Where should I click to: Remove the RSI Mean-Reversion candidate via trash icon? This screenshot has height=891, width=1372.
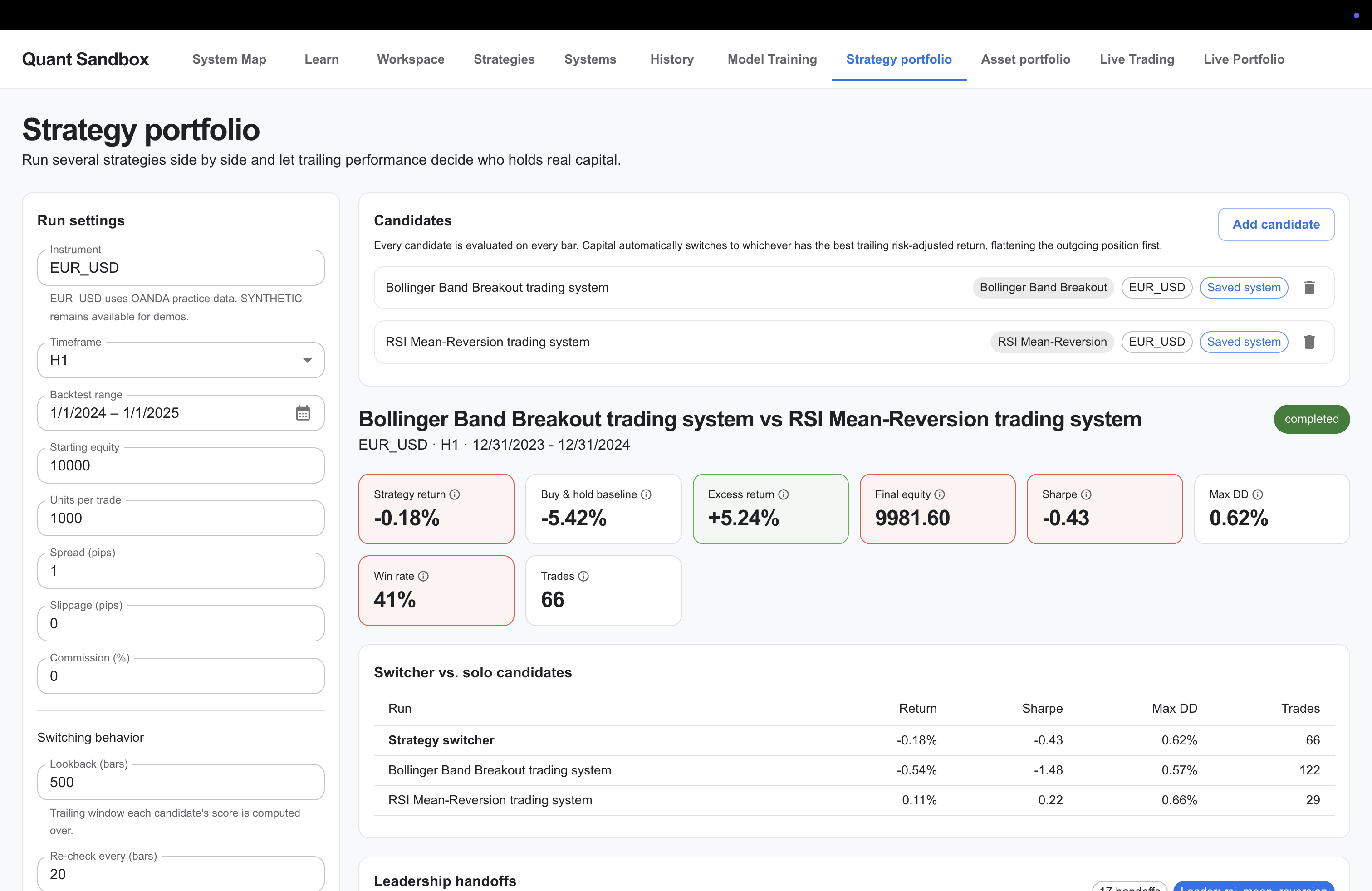tap(1309, 343)
